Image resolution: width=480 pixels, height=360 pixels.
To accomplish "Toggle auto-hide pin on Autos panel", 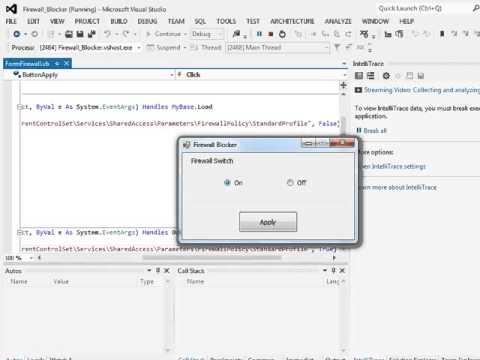I will 158,270.
